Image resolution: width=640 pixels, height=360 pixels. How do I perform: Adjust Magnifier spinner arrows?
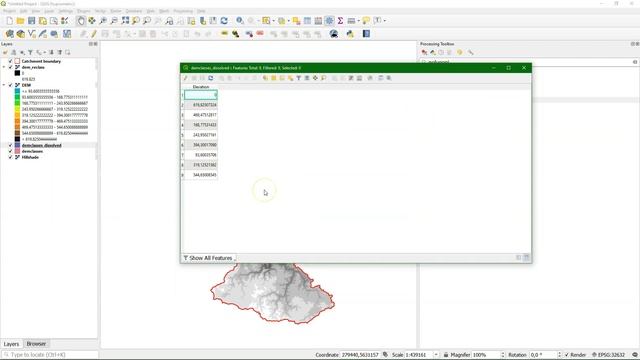502,355
